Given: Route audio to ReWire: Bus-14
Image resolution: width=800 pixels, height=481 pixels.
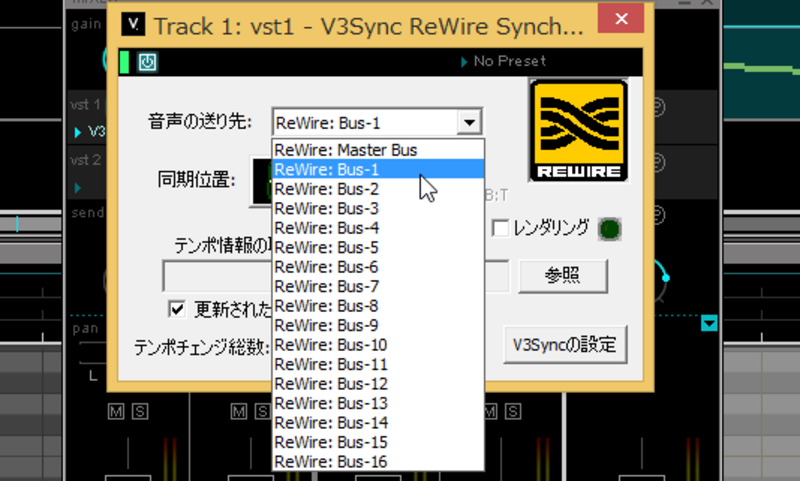Looking at the screenshot, I should (x=378, y=422).
